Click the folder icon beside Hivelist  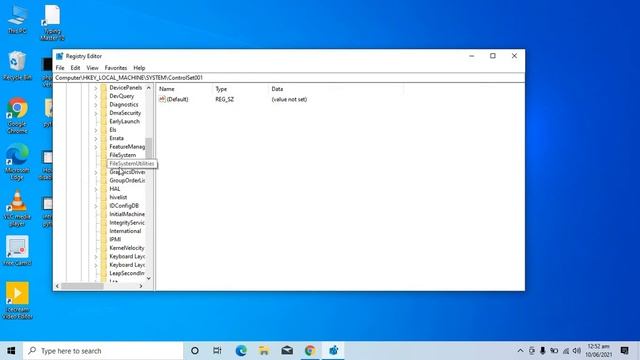coord(104,197)
